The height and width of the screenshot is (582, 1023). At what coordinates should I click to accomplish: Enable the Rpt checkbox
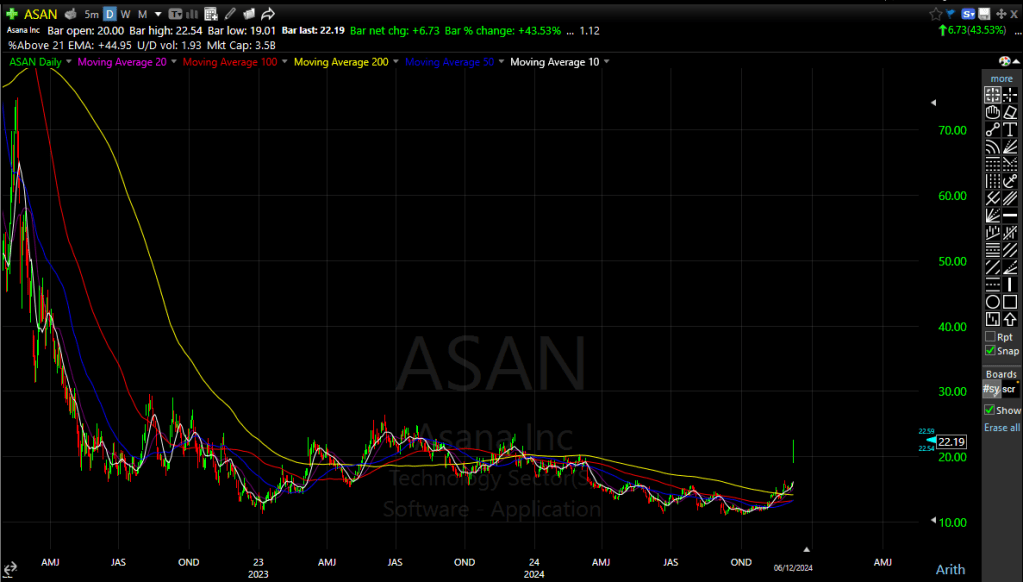tap(990, 337)
